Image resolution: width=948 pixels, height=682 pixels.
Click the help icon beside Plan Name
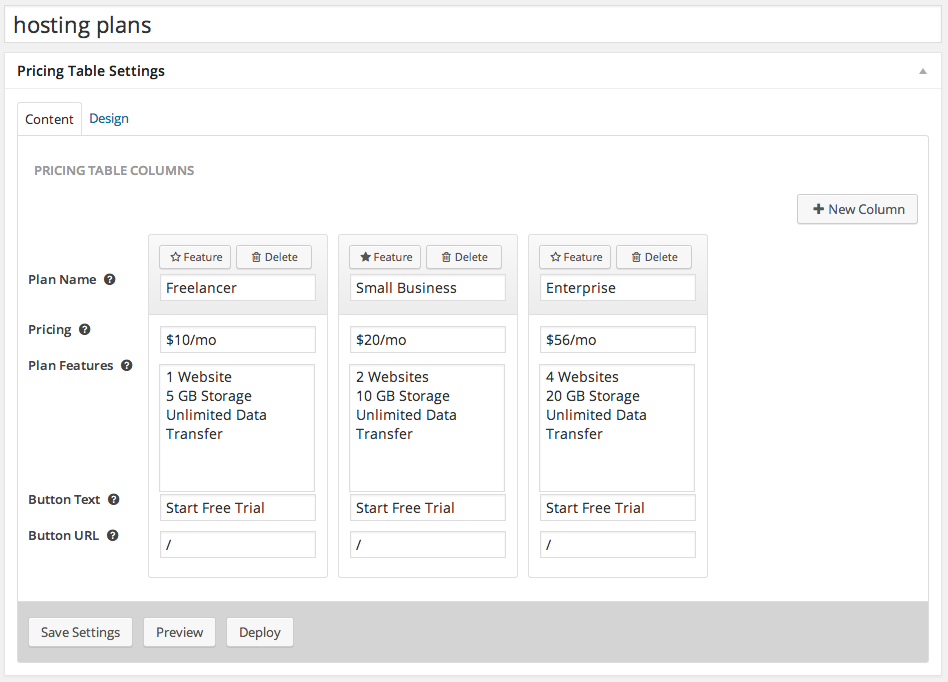(x=110, y=280)
